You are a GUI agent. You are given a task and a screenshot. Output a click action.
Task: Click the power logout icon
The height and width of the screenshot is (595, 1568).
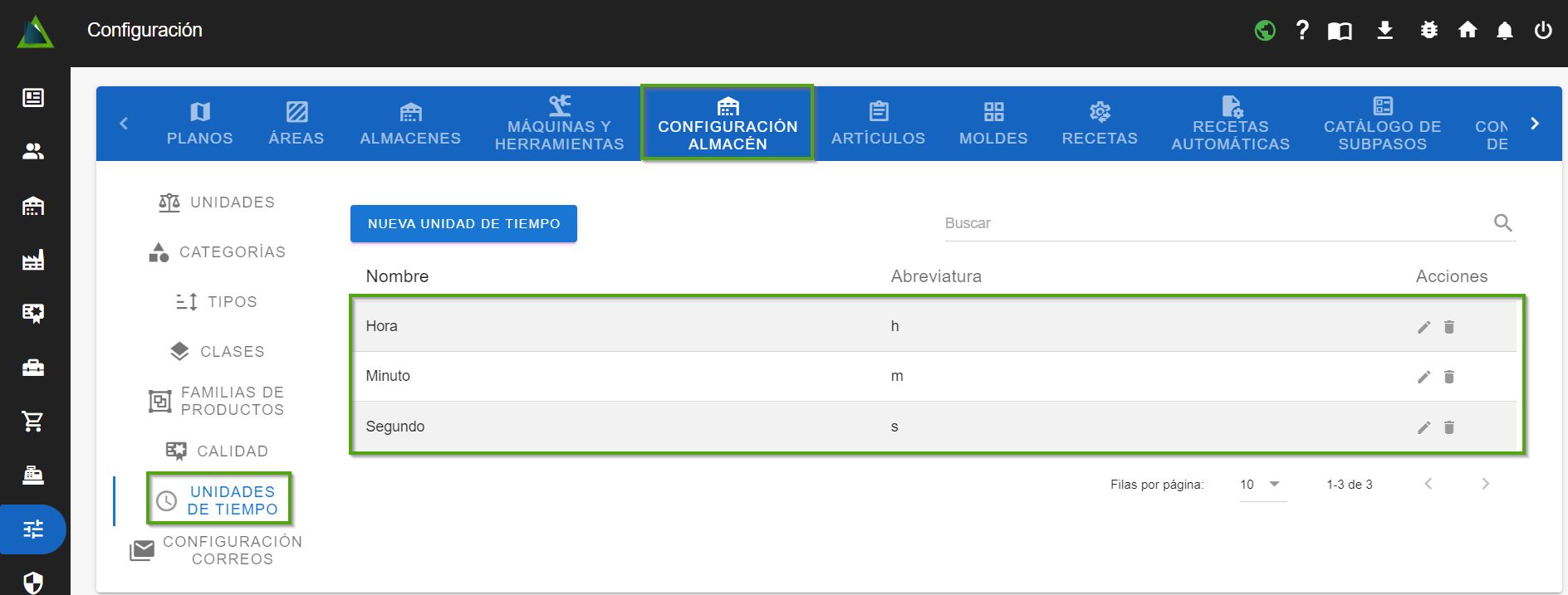[1543, 31]
